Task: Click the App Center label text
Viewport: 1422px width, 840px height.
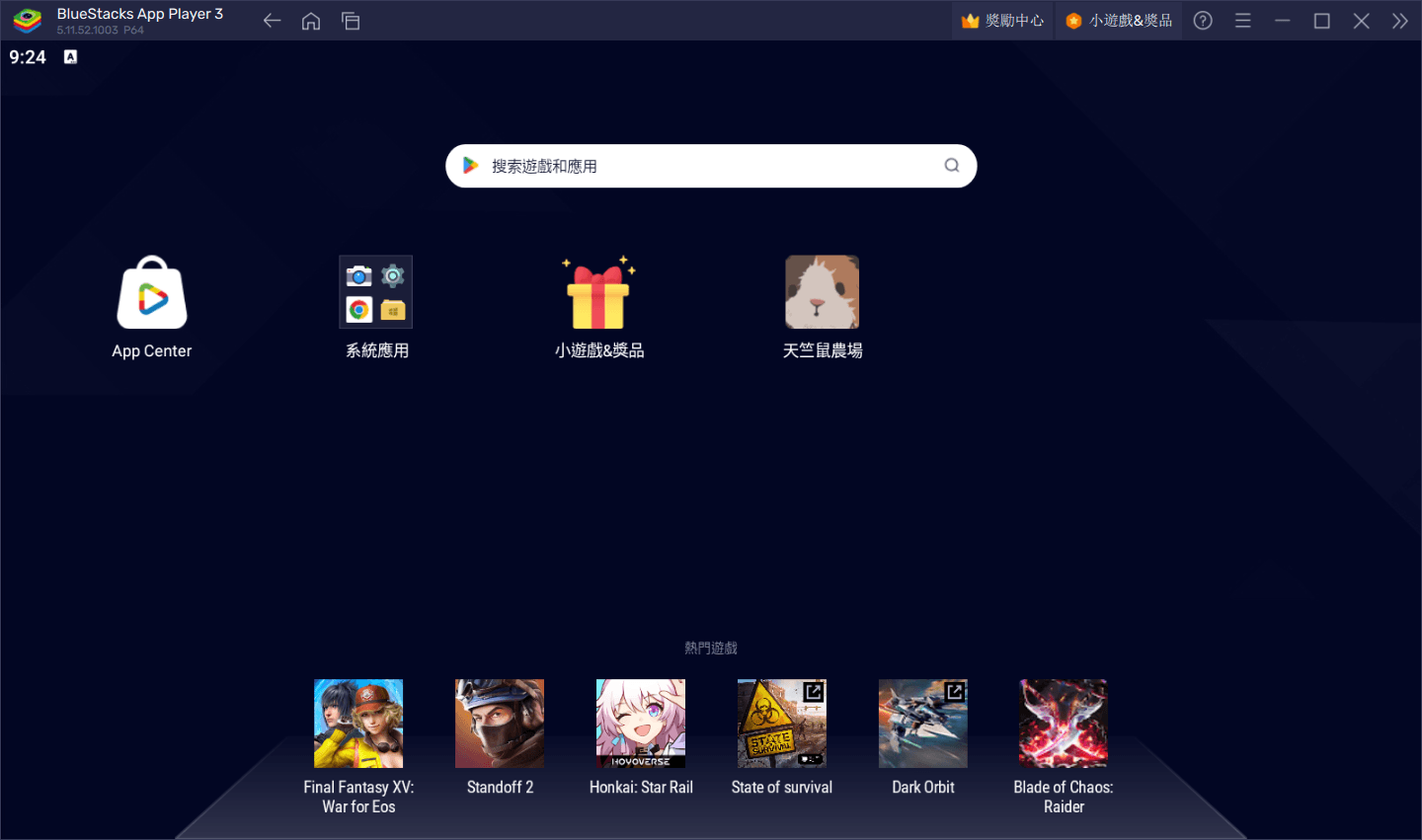Action: click(x=152, y=351)
